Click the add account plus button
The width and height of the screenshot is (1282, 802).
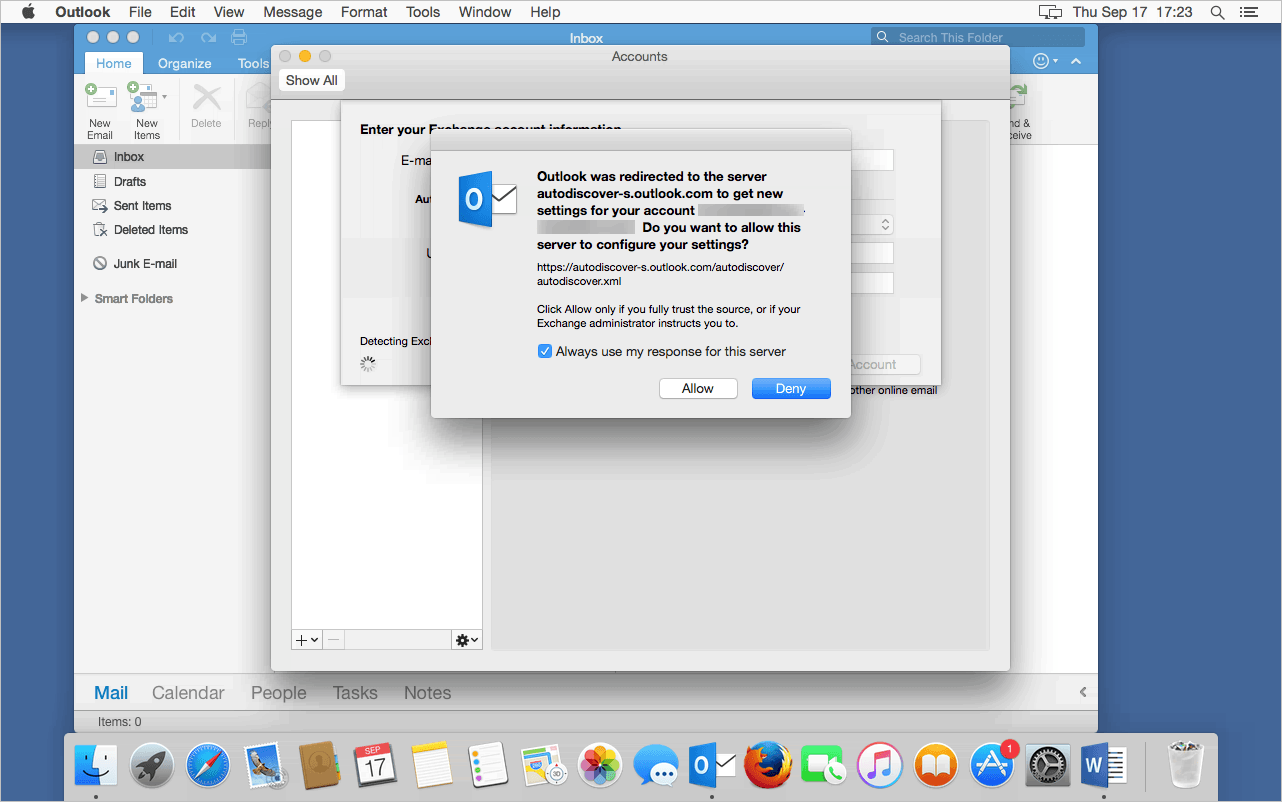tap(307, 640)
